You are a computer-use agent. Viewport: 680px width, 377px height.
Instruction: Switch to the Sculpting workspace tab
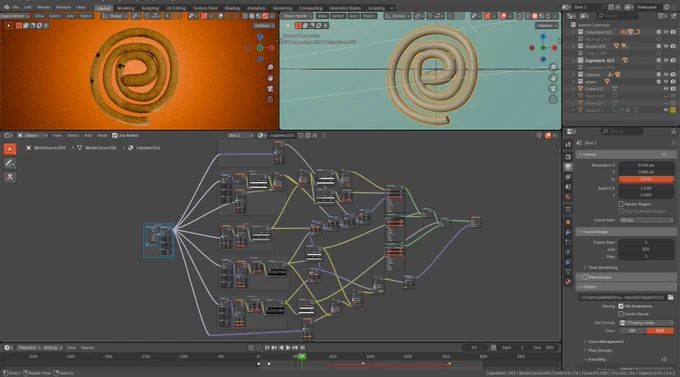coord(150,8)
